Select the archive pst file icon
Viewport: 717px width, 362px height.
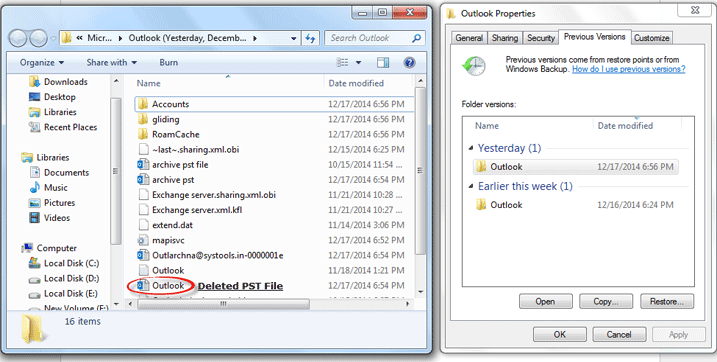tap(143, 165)
